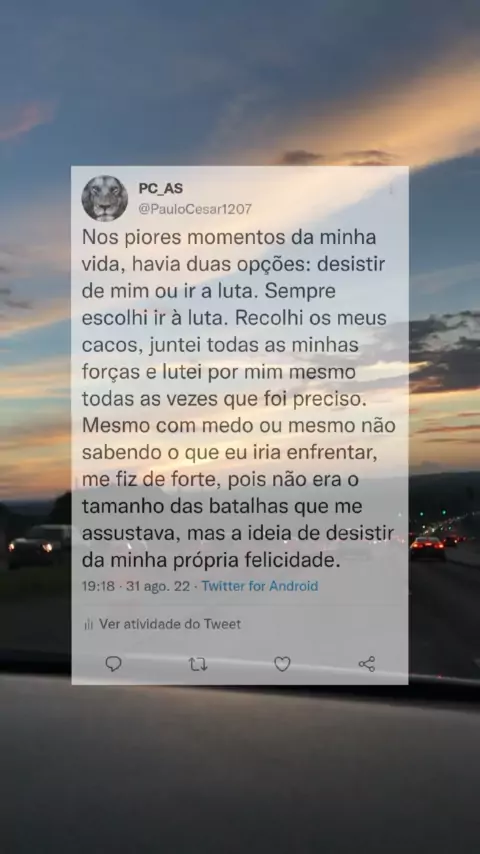Image resolution: width=480 pixels, height=854 pixels.
Task: Open the Twitter for Android link
Action: point(260,586)
